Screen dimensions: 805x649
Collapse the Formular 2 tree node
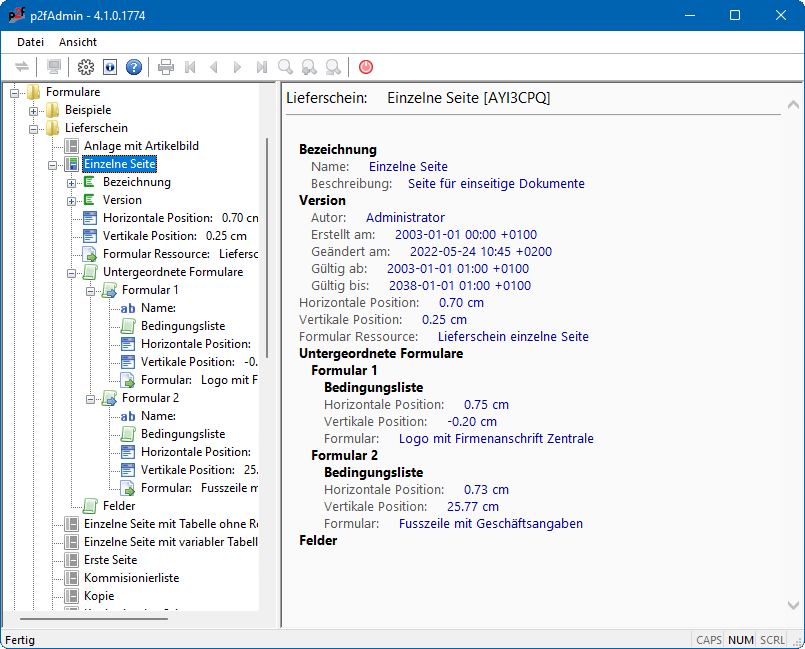coord(90,398)
